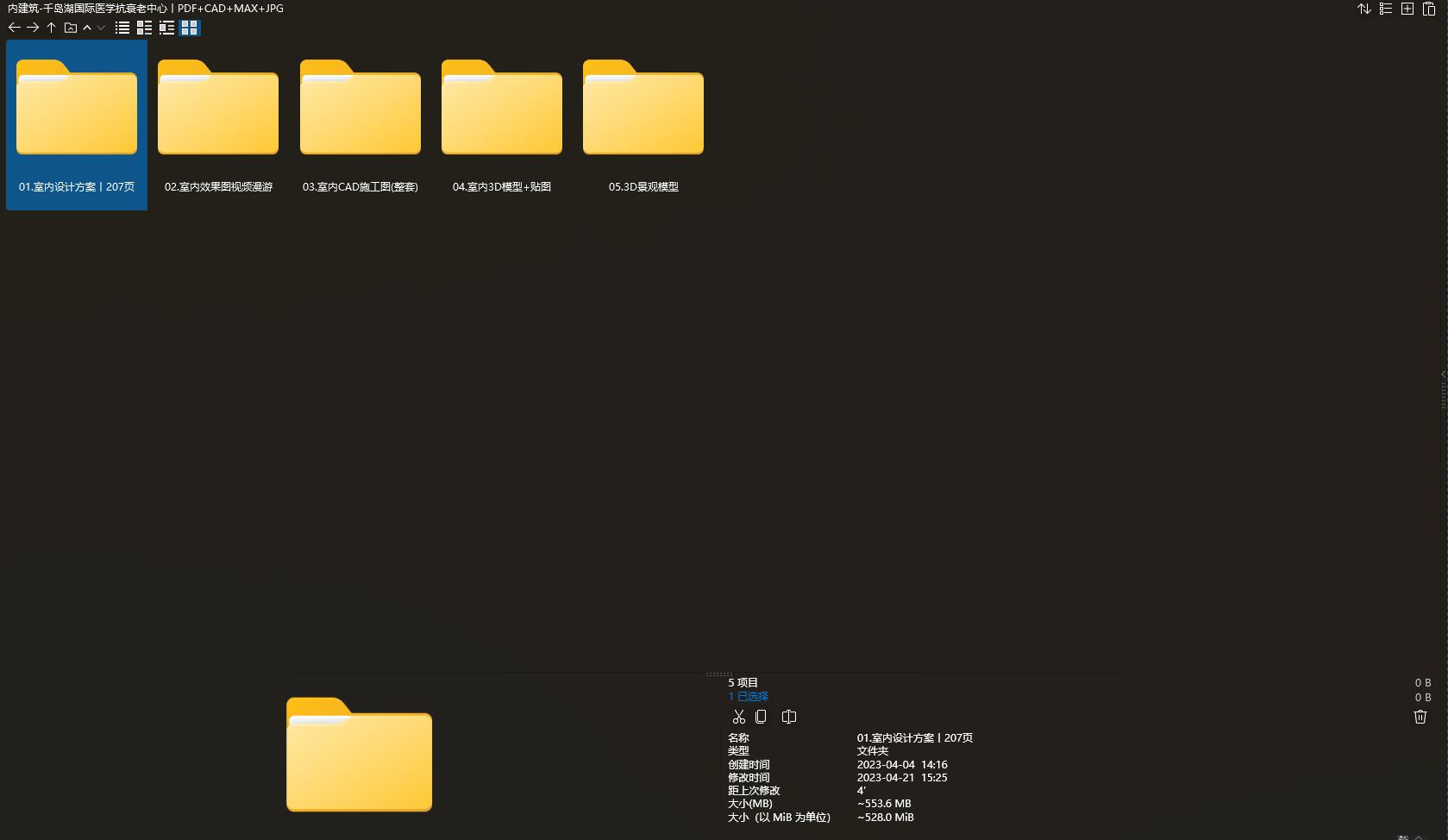Switch to simple list view
This screenshot has width=1448, height=840.
pyautogui.click(x=122, y=28)
